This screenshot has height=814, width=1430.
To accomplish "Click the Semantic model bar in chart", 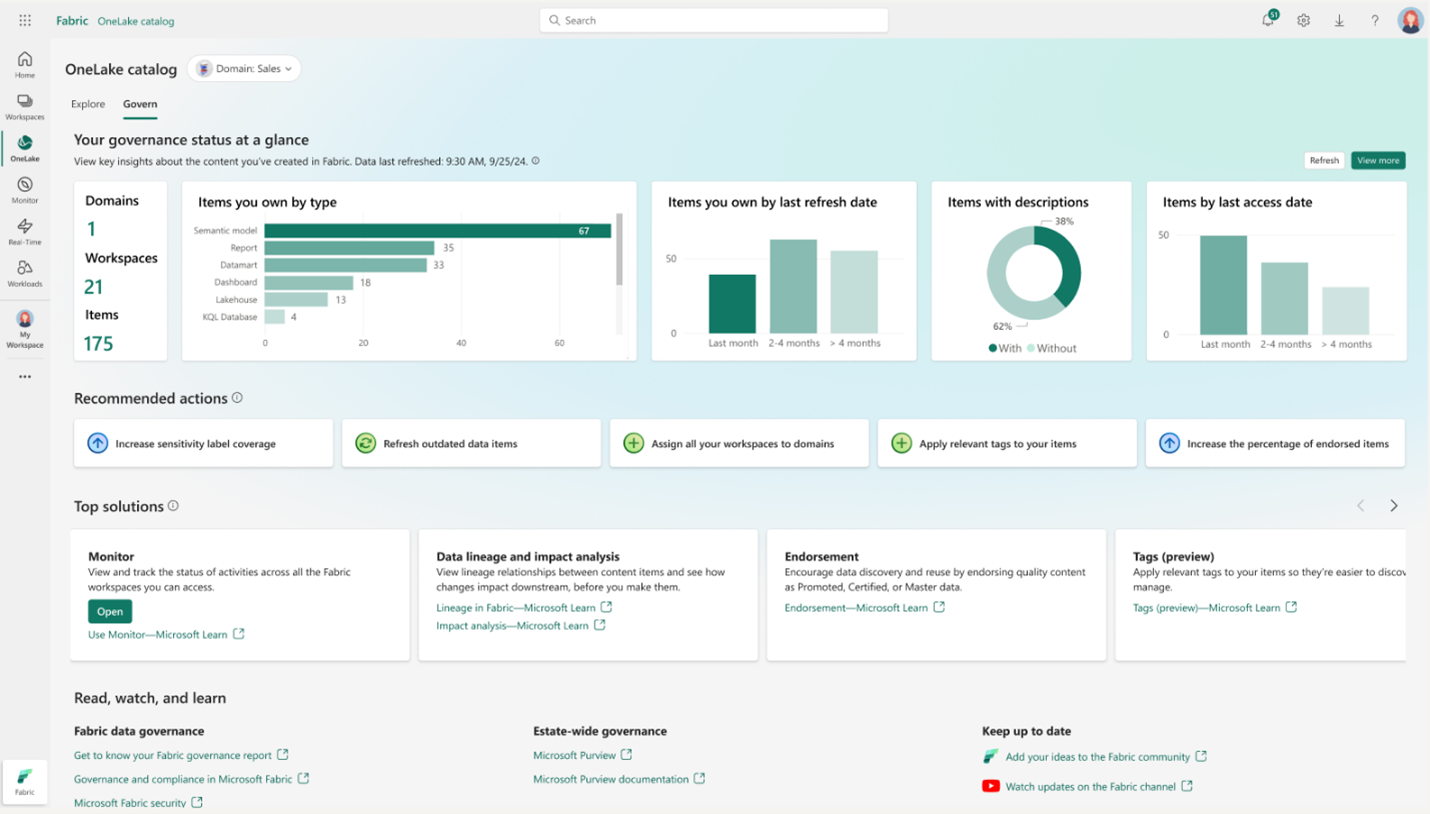I will [x=438, y=231].
